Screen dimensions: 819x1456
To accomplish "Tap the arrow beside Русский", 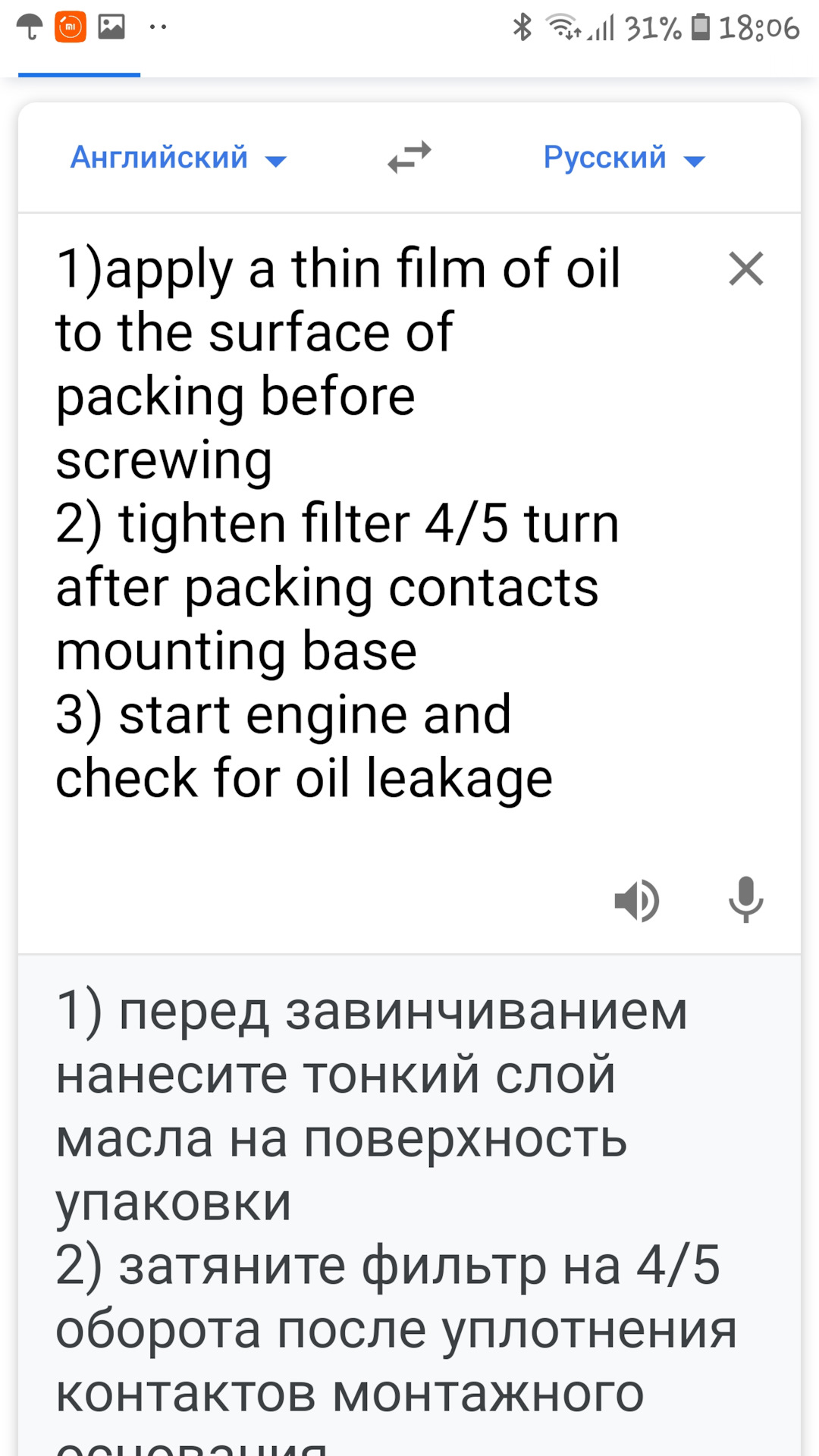I will [x=694, y=161].
